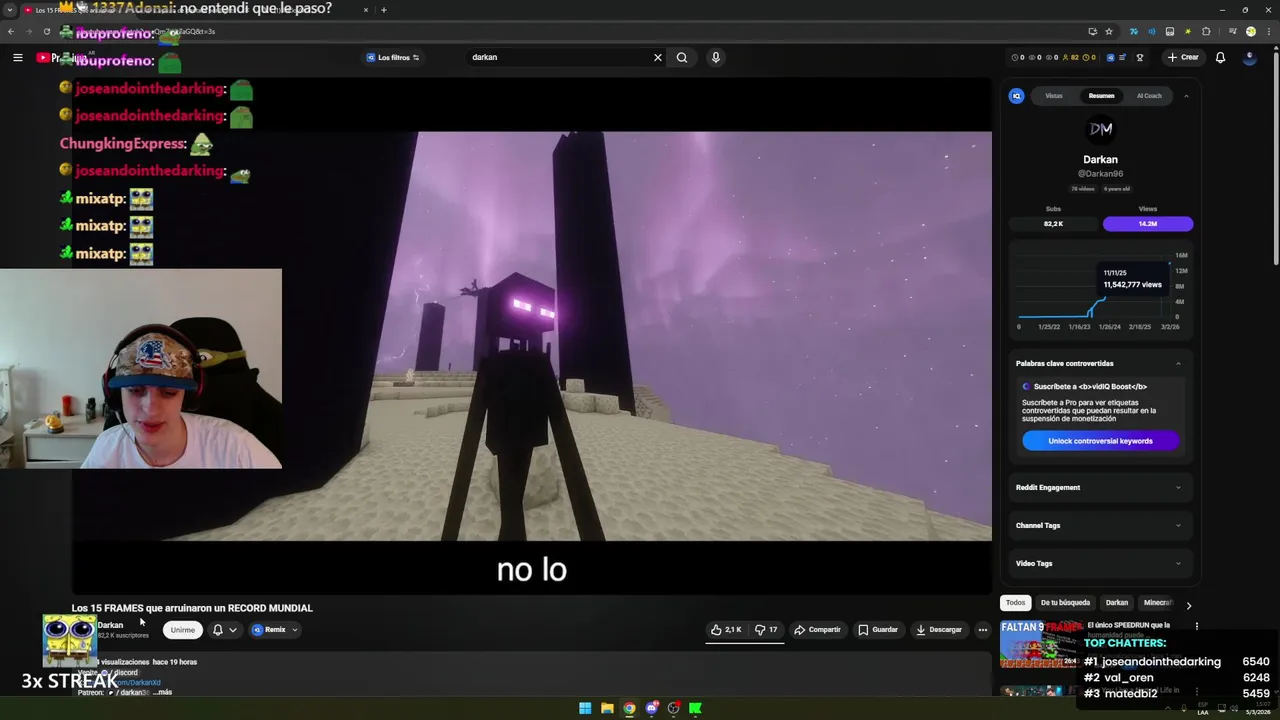The image size is (1280, 720).
Task: Open the notification bell dropdown for Darkan
Action: [224, 630]
